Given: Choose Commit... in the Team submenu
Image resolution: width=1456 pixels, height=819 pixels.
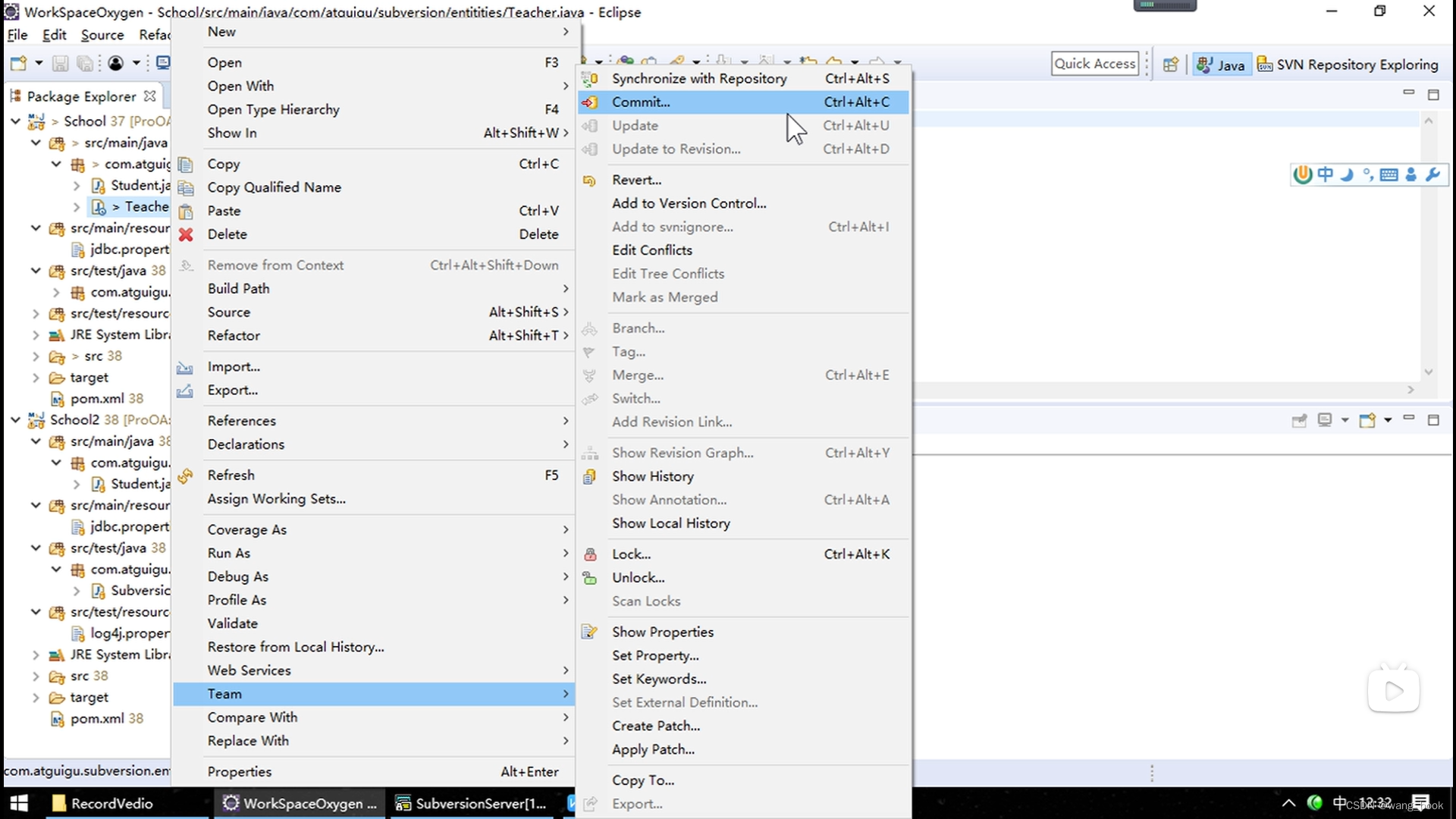Looking at the screenshot, I should pos(743,102).
